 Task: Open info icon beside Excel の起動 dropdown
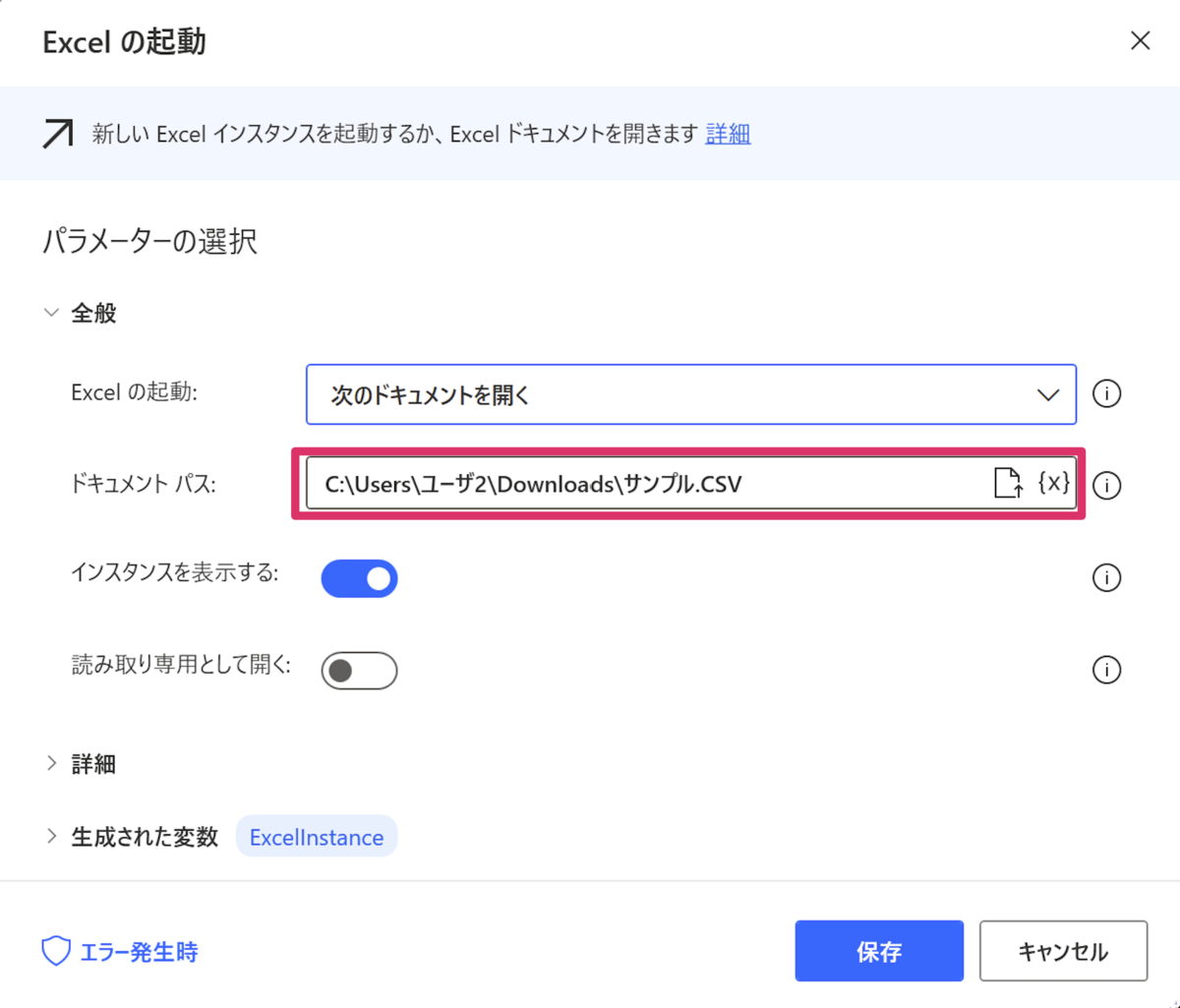1107,394
